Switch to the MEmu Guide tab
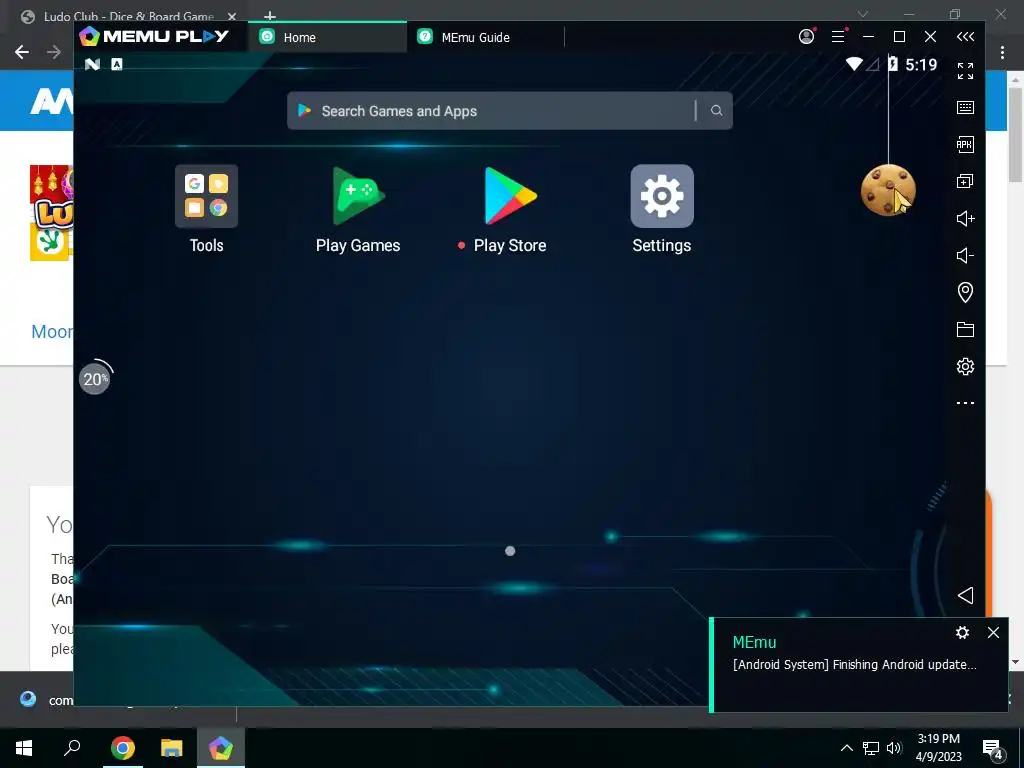This screenshot has height=768, width=1024. (x=485, y=37)
